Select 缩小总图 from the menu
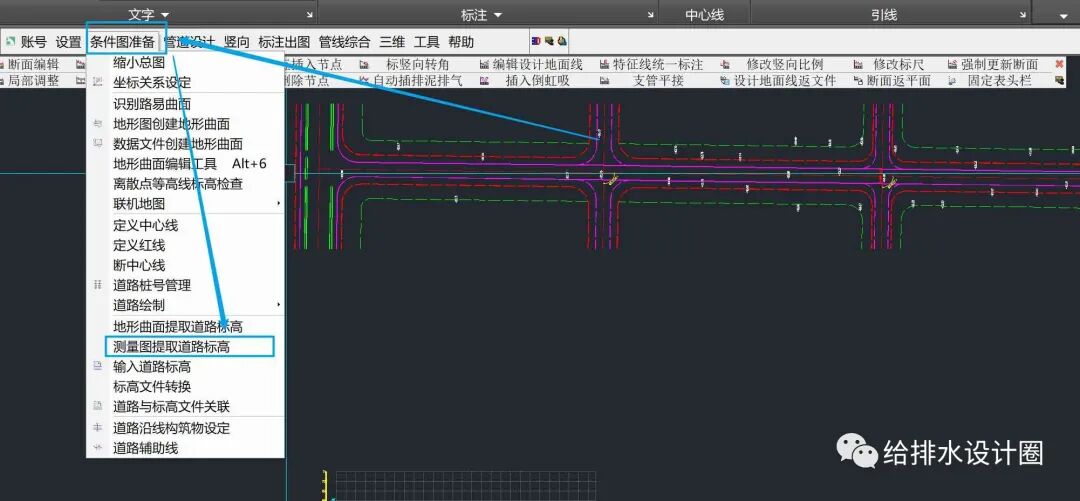This screenshot has width=1080, height=501. pyautogui.click(x=139, y=63)
